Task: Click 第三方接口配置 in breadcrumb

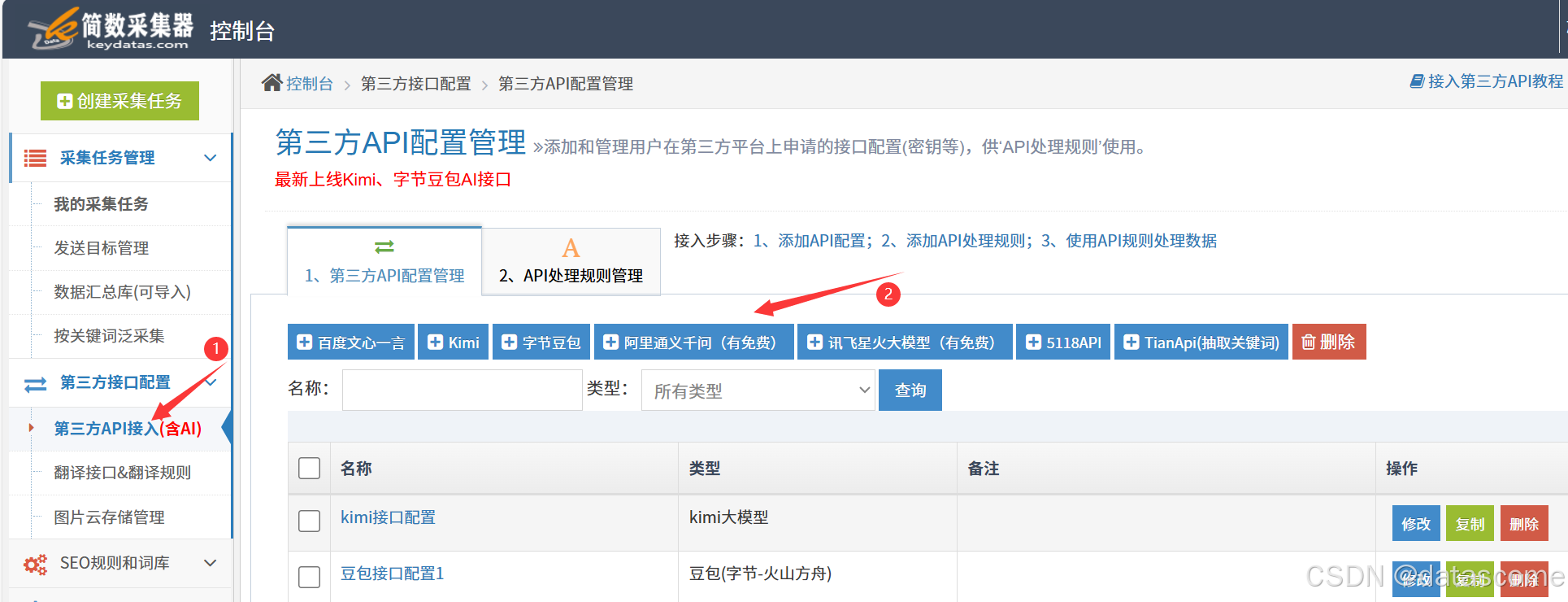Action: (415, 84)
